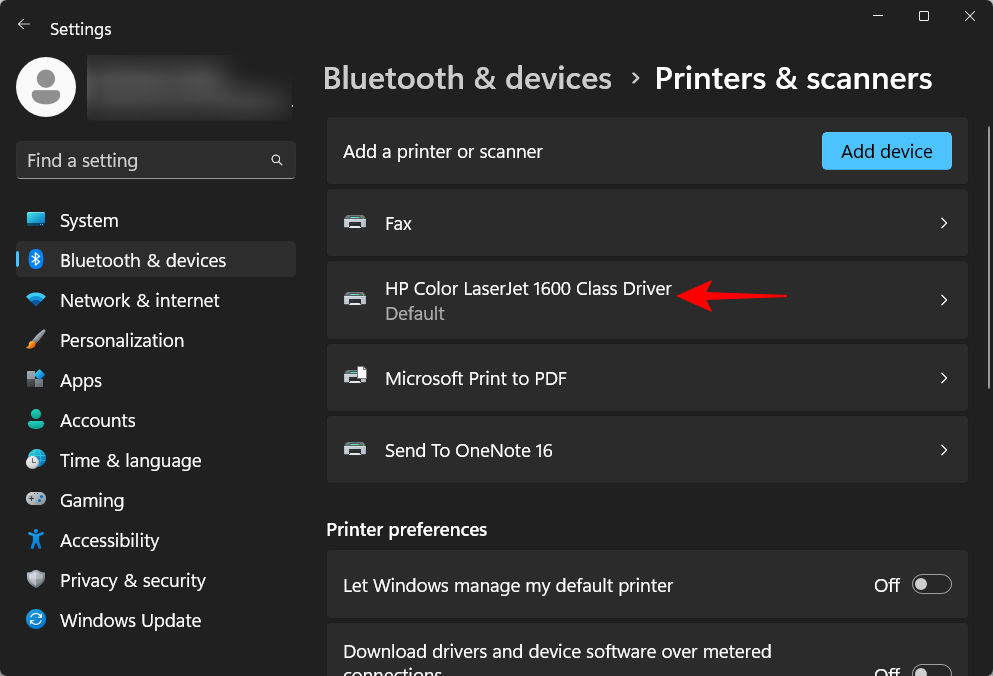The width and height of the screenshot is (993, 676).
Task: Select the Accessibility icon
Action: pos(36,540)
